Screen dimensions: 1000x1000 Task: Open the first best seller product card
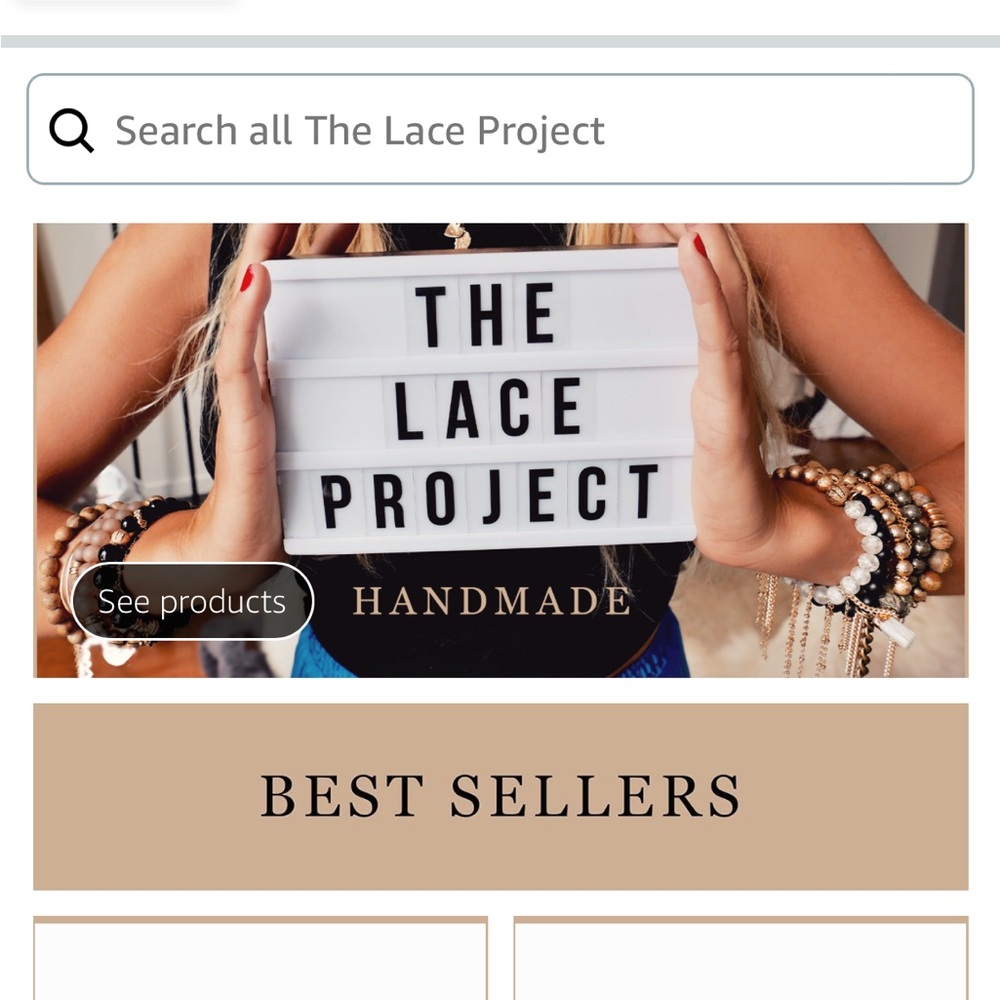pyautogui.click(x=260, y=958)
